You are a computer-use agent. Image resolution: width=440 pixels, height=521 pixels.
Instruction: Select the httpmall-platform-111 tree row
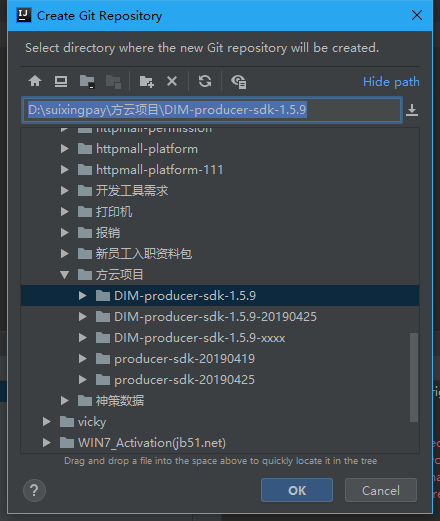[x=220, y=170]
